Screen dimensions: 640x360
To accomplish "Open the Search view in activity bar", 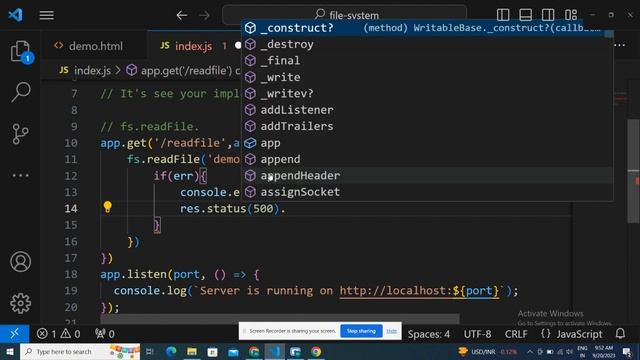I will (20, 92).
